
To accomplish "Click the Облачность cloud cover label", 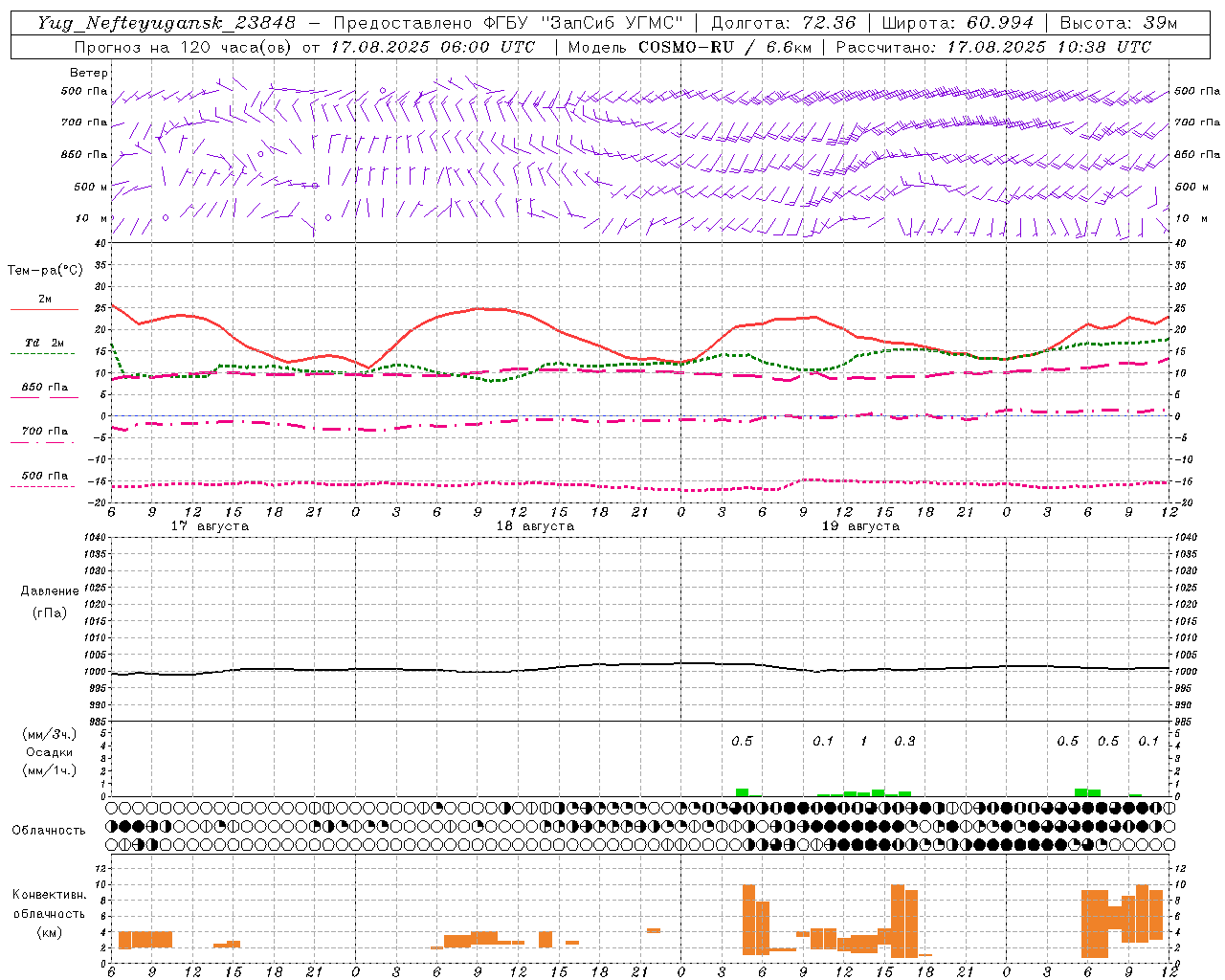I will click(x=49, y=830).
